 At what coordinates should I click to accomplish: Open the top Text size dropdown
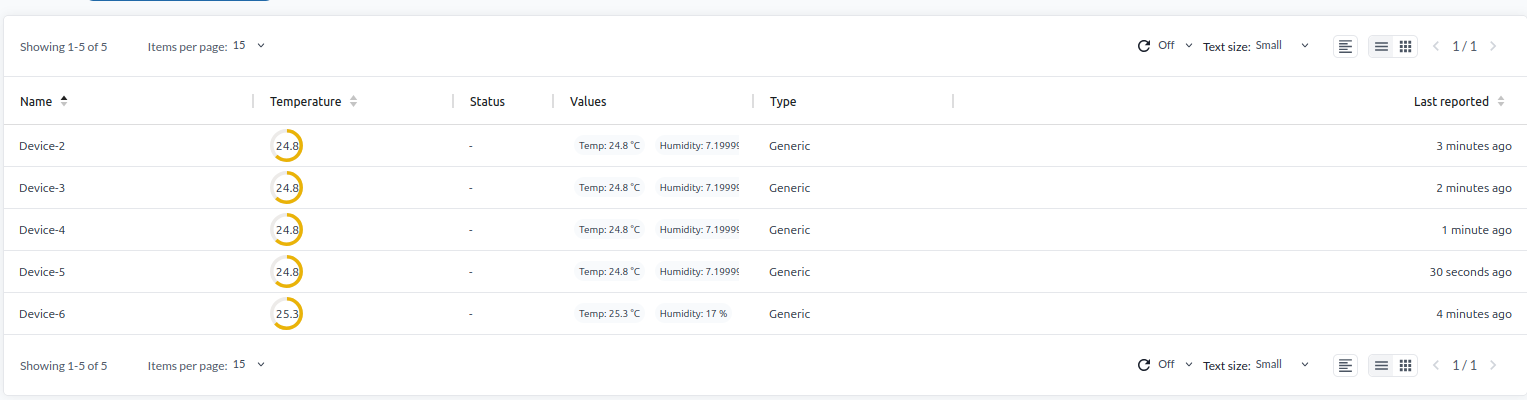pos(1282,45)
